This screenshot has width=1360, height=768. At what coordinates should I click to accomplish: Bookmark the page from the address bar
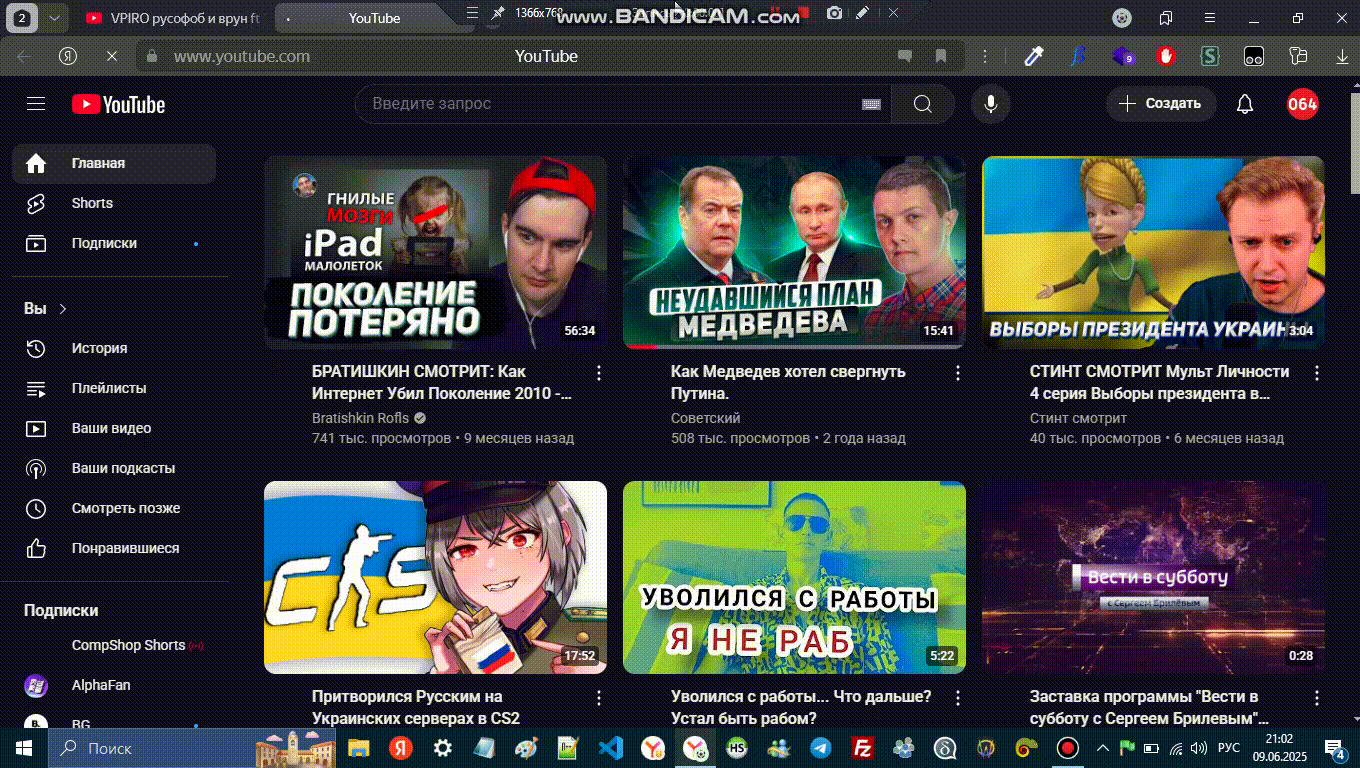940,56
